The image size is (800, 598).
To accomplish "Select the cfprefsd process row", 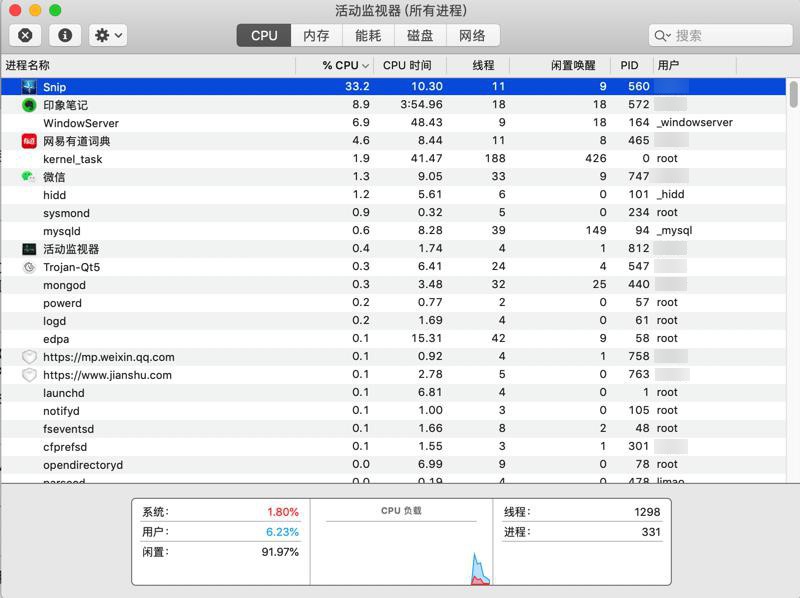I will (393, 446).
